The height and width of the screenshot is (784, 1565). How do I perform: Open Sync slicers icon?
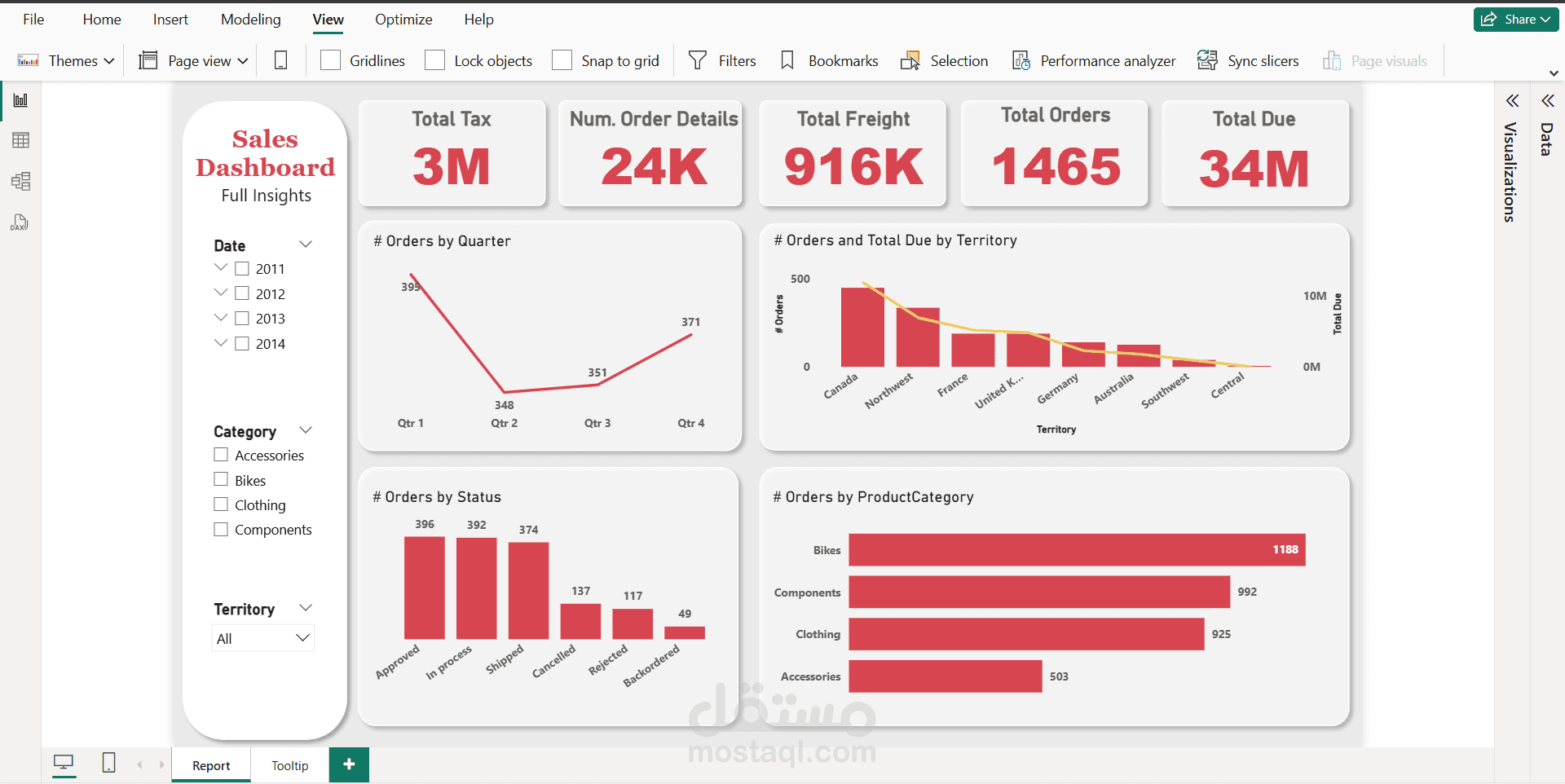[1207, 60]
